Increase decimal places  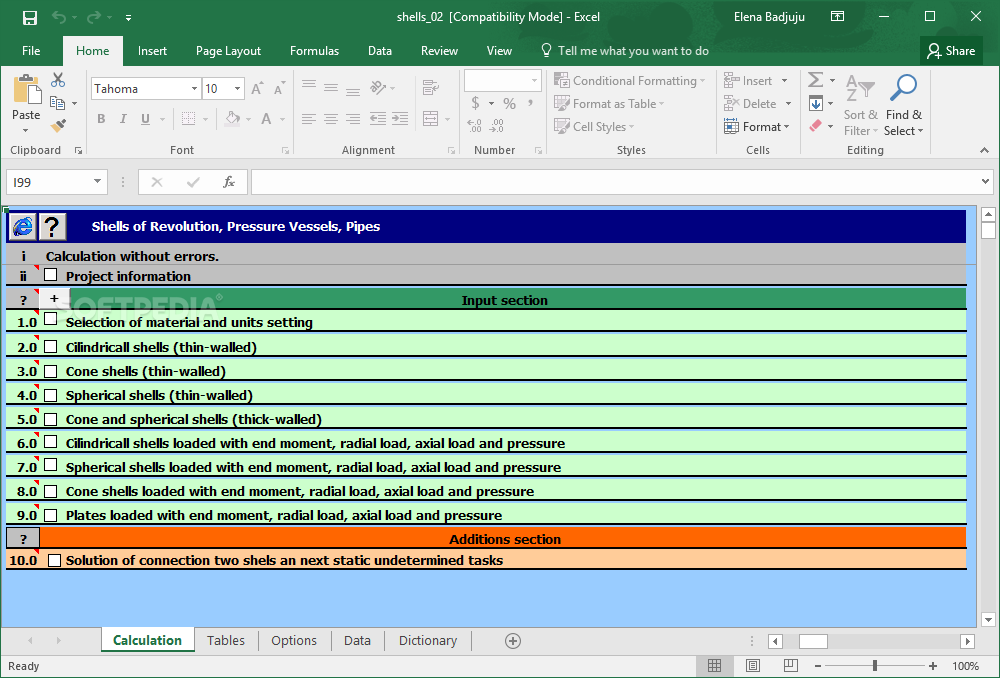click(474, 126)
